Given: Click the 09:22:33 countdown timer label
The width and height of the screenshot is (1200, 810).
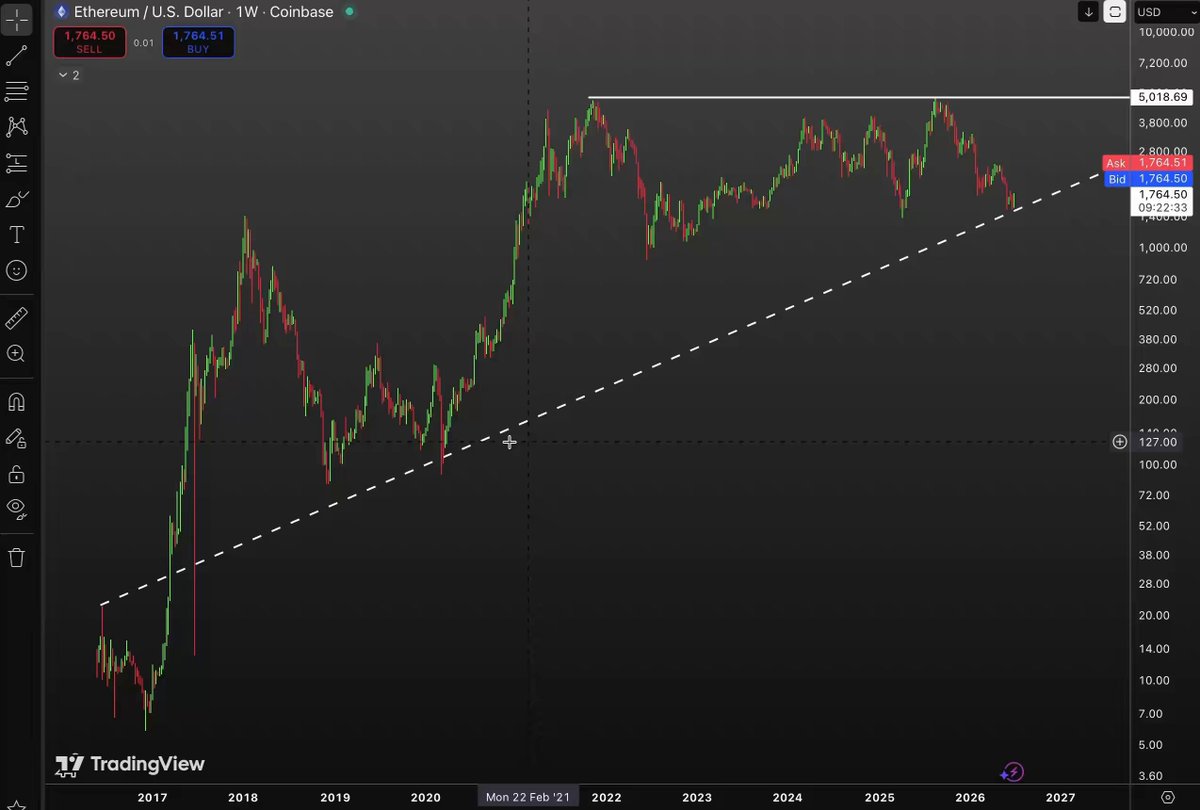Looking at the screenshot, I should (x=1162, y=208).
